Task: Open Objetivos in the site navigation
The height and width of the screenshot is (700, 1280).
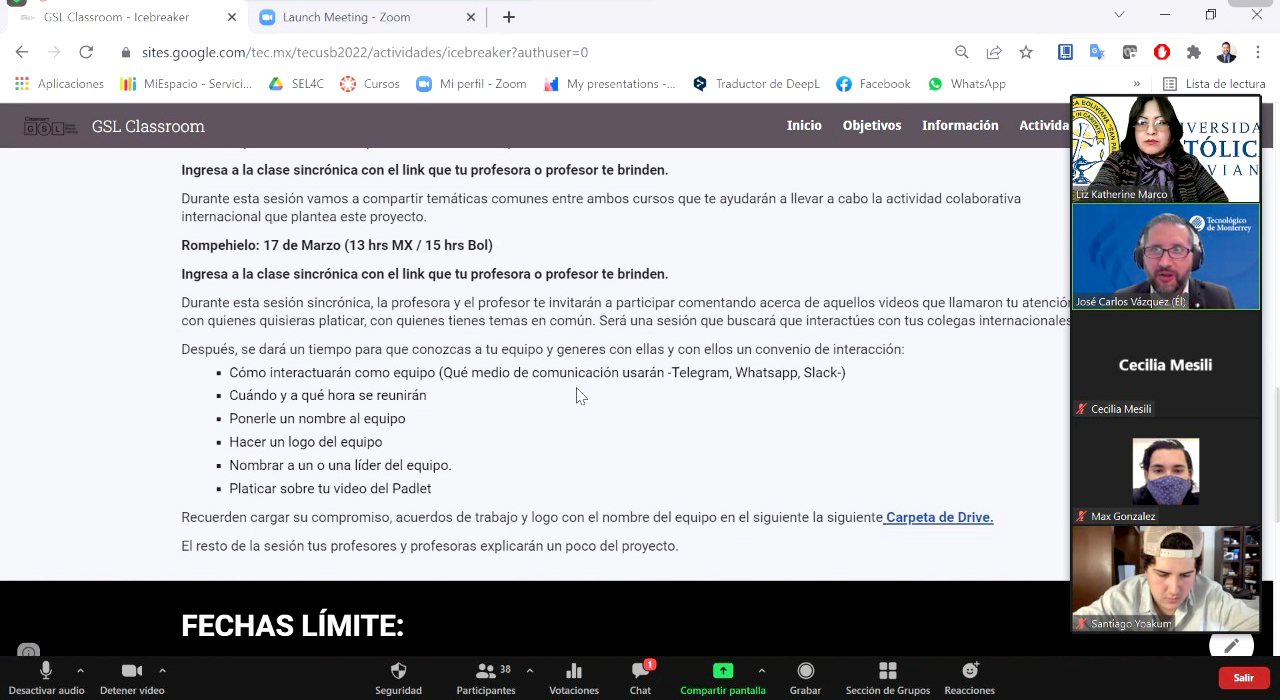Action: coord(871,125)
